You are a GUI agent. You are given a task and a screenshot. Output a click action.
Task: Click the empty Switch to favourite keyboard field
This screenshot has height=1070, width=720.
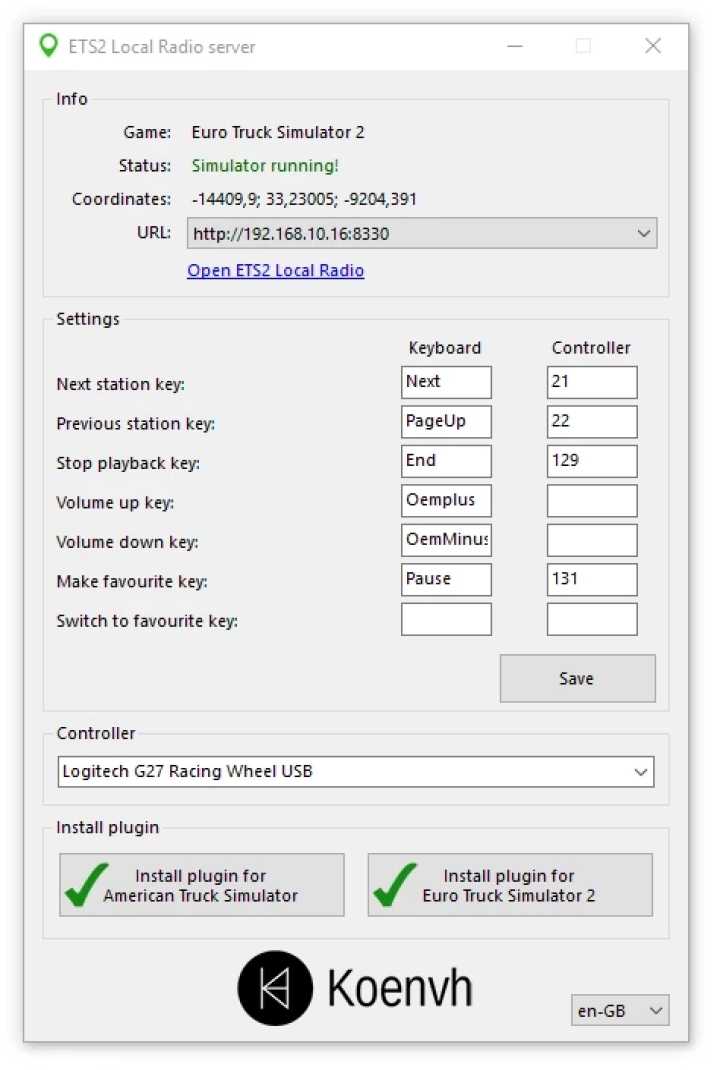pyautogui.click(x=445, y=619)
